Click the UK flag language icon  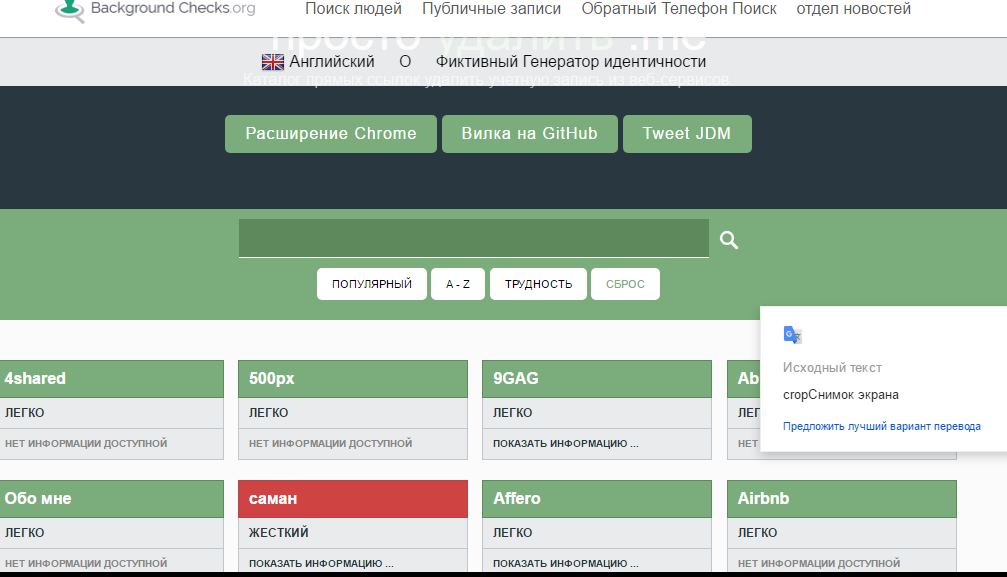(x=272, y=62)
